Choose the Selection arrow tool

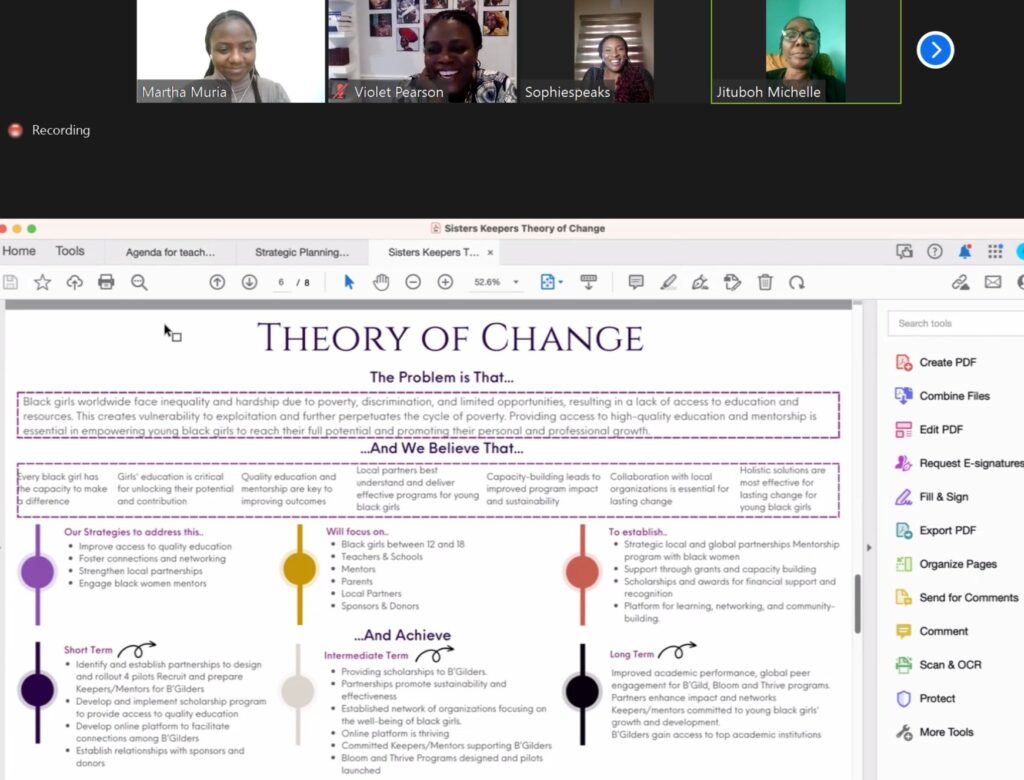pyautogui.click(x=349, y=283)
